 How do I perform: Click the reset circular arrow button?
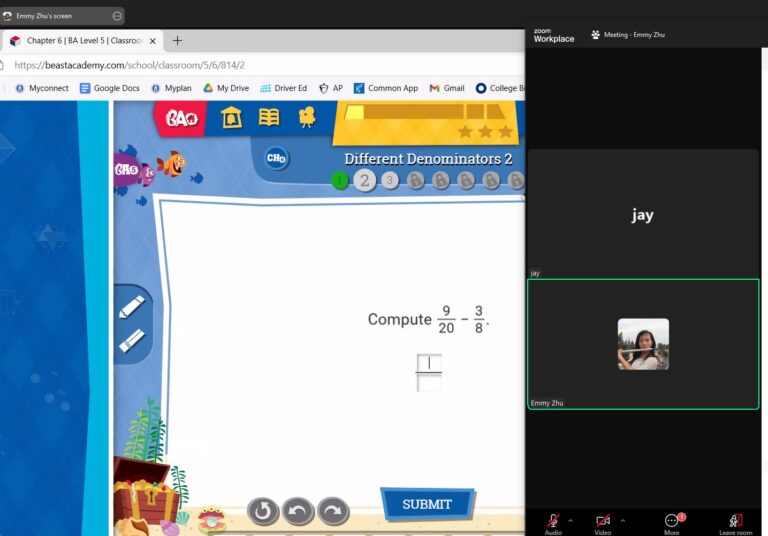(x=263, y=511)
